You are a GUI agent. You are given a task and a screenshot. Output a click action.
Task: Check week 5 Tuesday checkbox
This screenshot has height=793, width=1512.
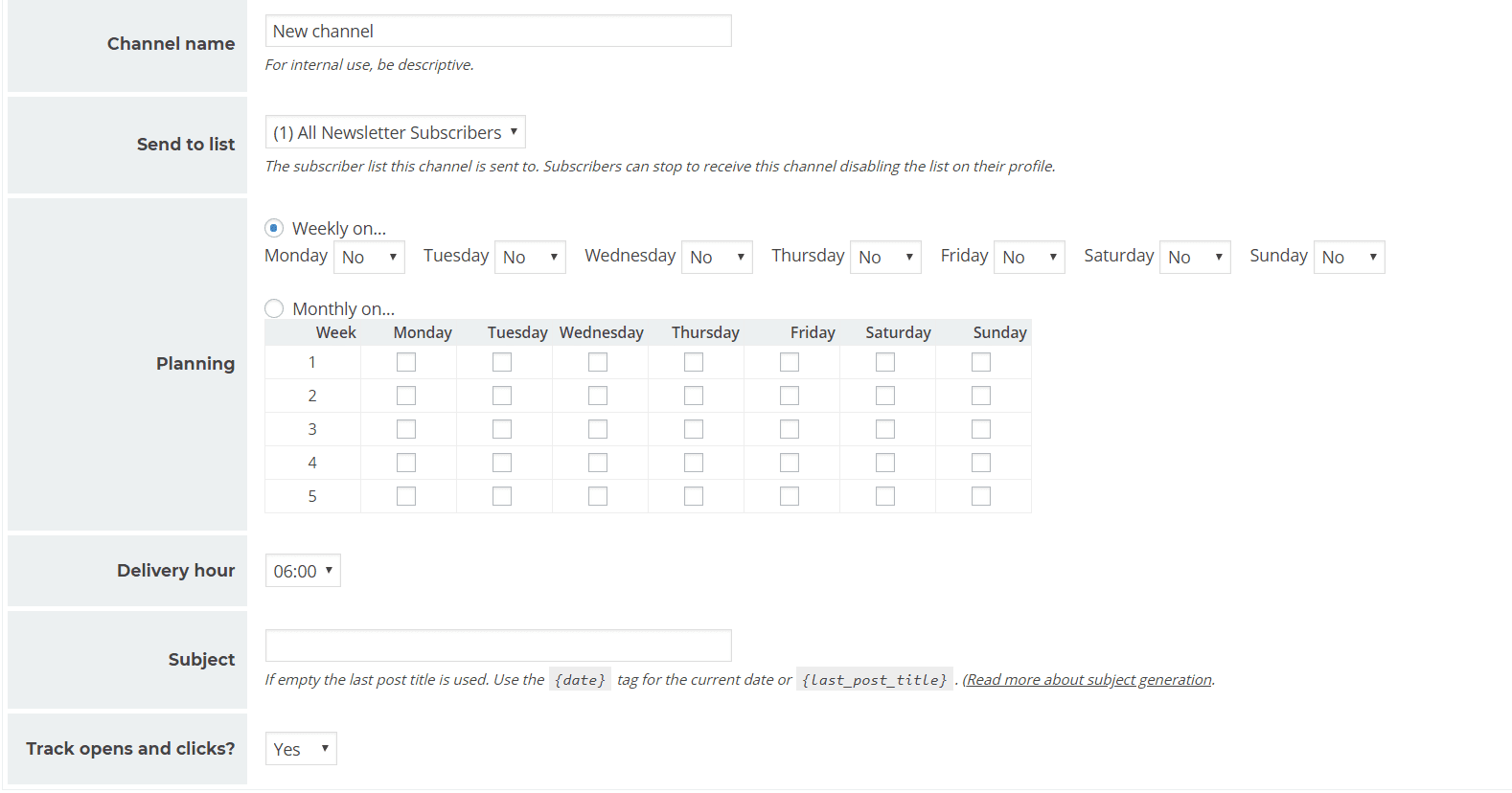click(502, 496)
